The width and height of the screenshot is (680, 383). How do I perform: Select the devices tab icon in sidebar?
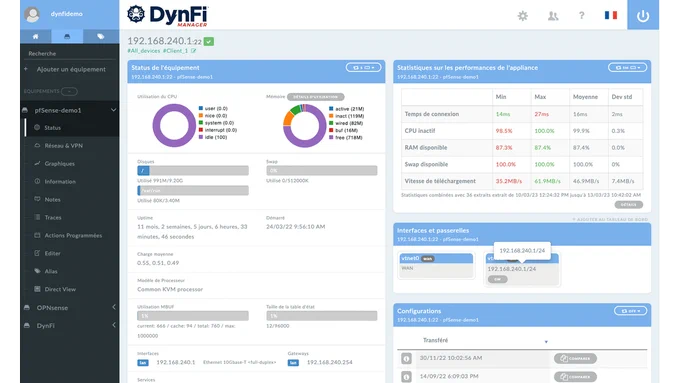tap(67, 36)
